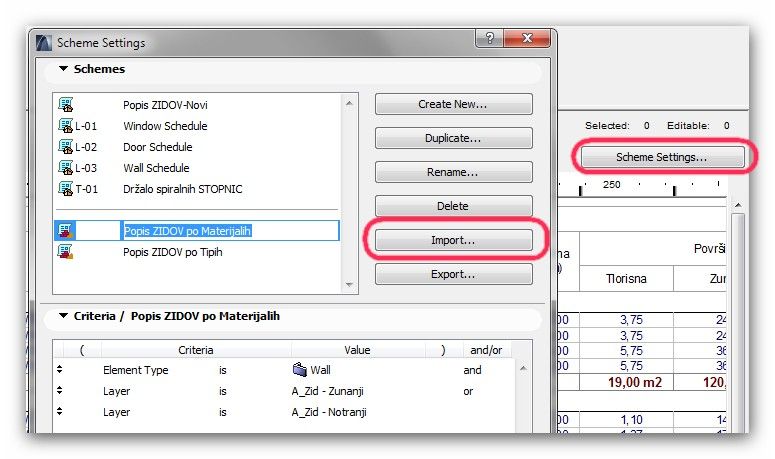
Task: Click the schedule table scroll up arrow
Action: 738,205
